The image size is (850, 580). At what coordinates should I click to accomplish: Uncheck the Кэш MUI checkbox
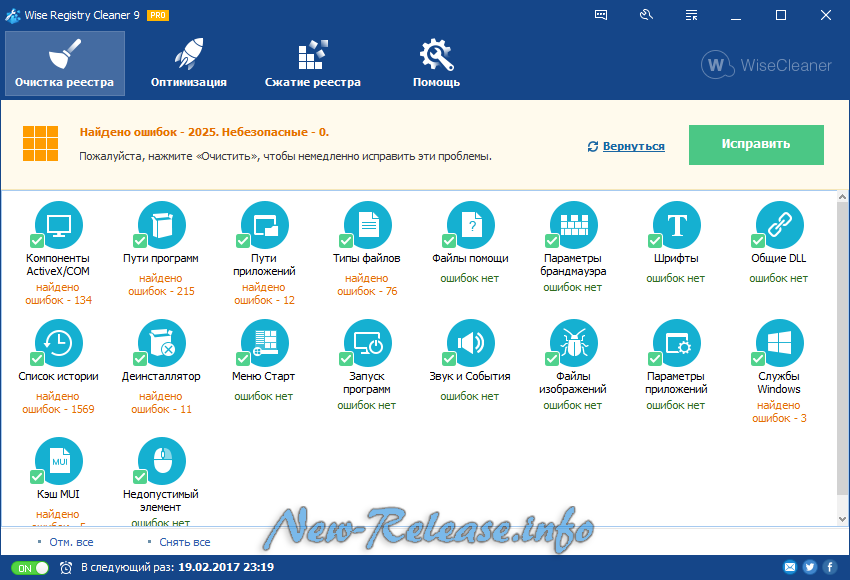[x=37, y=477]
